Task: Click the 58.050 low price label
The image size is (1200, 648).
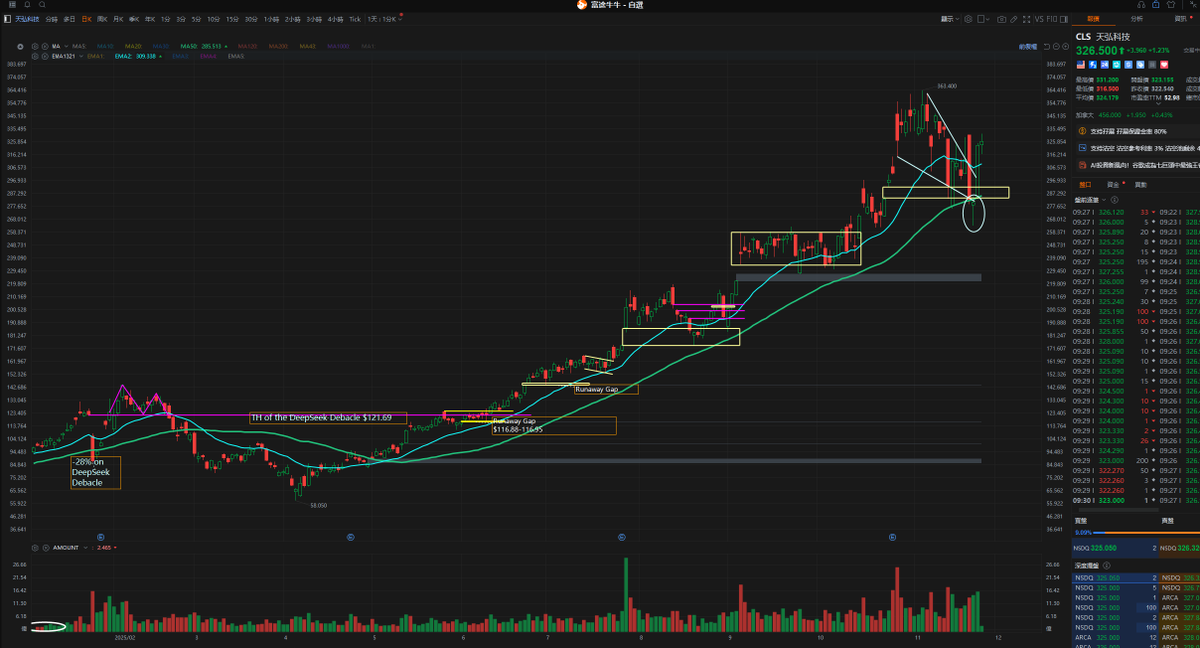Action: pos(317,505)
